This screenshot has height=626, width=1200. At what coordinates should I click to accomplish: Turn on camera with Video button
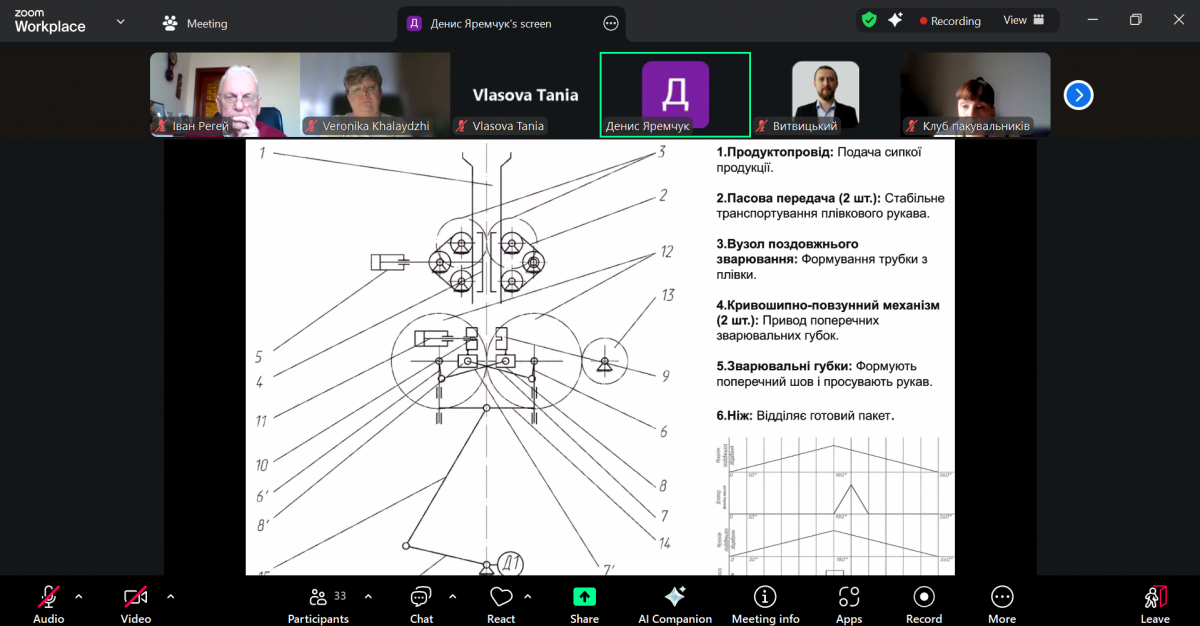(x=136, y=604)
